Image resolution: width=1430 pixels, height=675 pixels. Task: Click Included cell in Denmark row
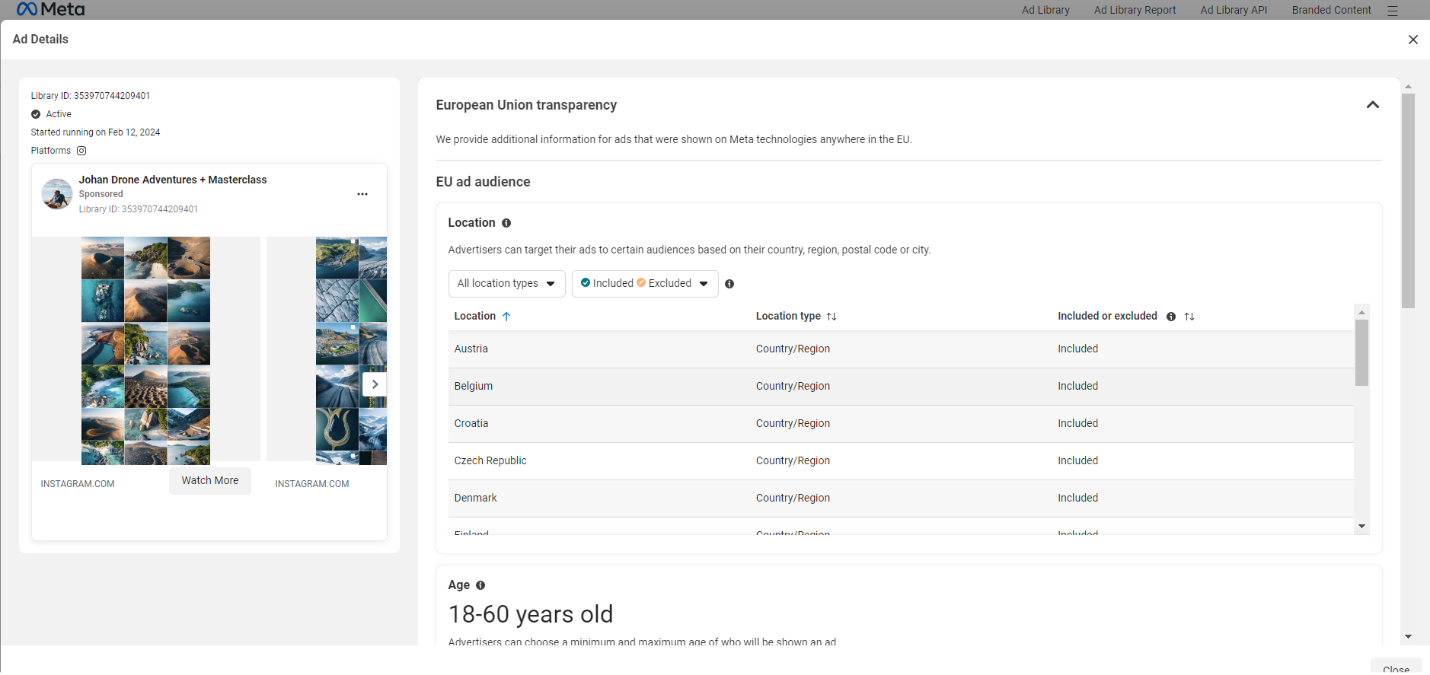pyautogui.click(x=1078, y=498)
